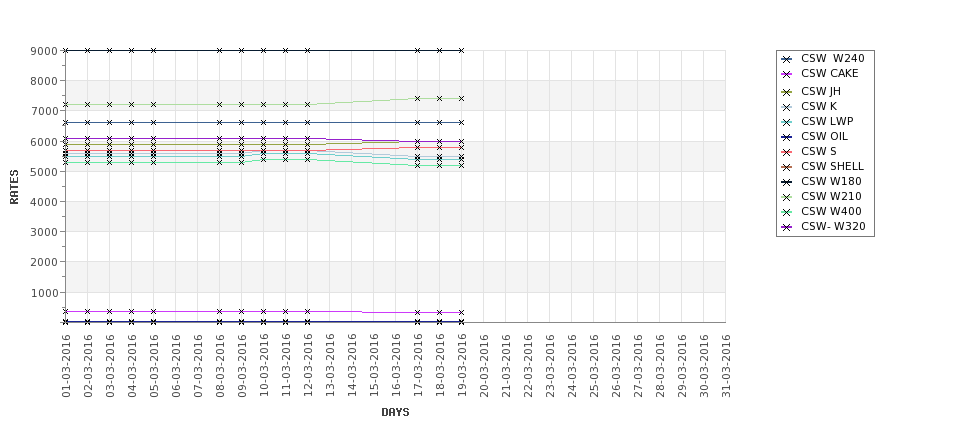Select the 31-03-2016 date label
Viewport: 975px width, 429px height.
726,366
